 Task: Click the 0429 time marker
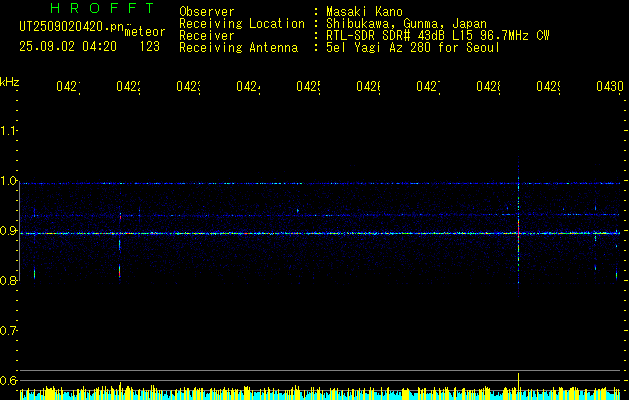(548, 86)
